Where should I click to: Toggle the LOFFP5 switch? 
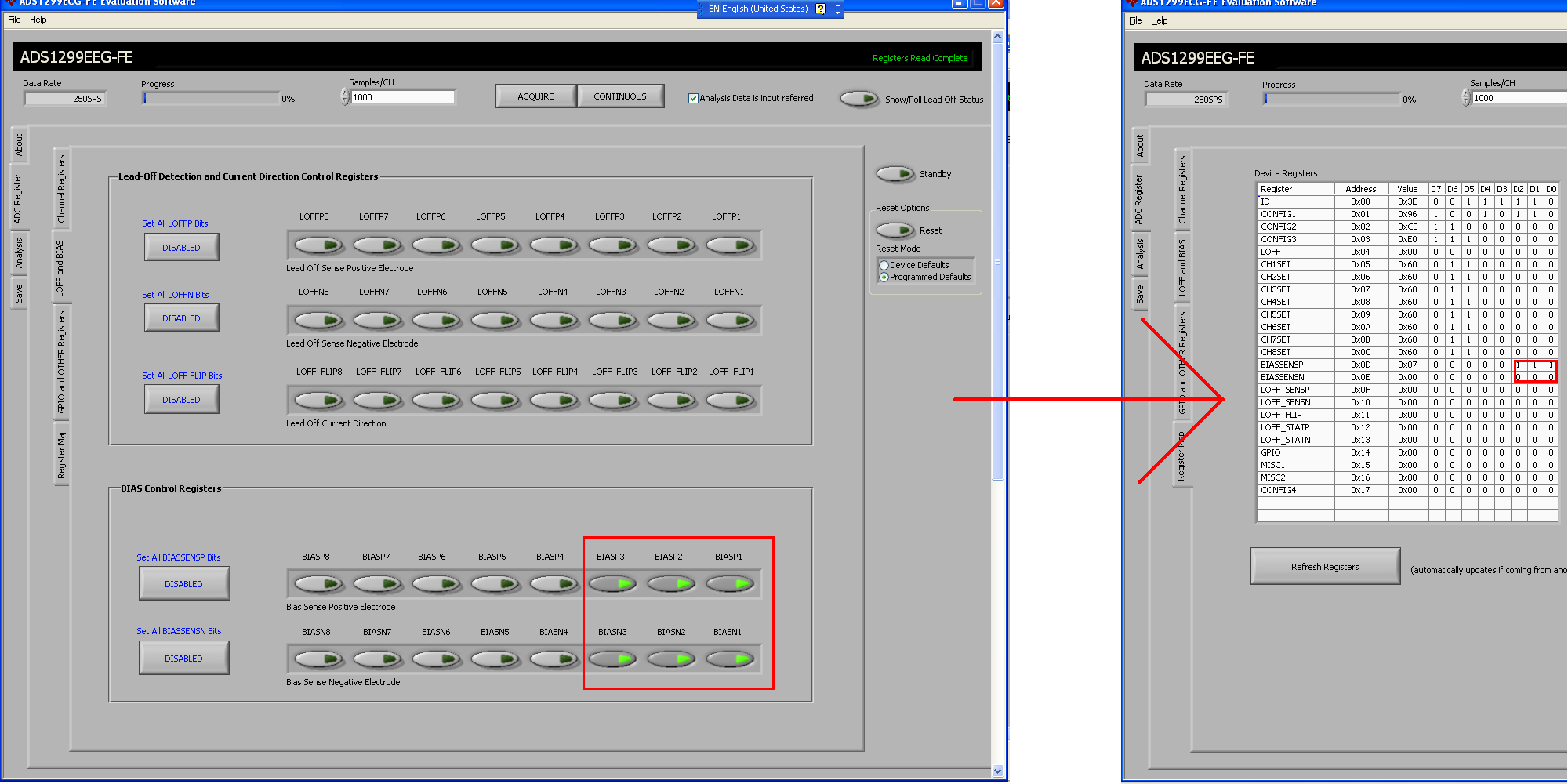pyautogui.click(x=495, y=245)
